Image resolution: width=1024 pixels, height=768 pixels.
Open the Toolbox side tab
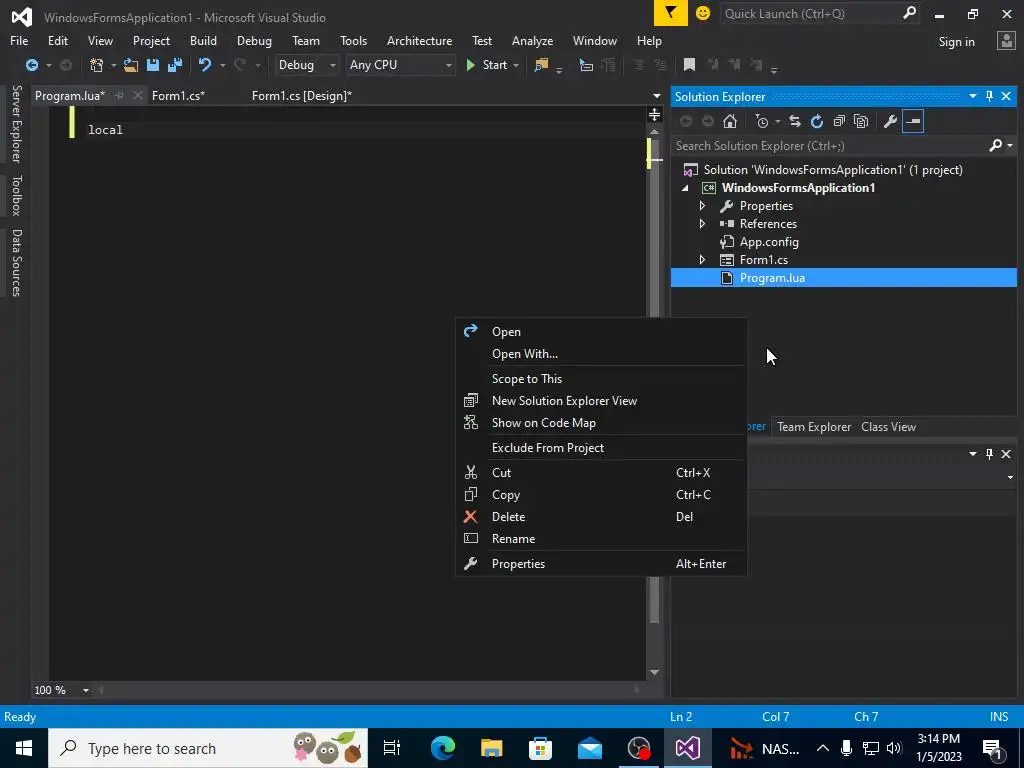16,196
